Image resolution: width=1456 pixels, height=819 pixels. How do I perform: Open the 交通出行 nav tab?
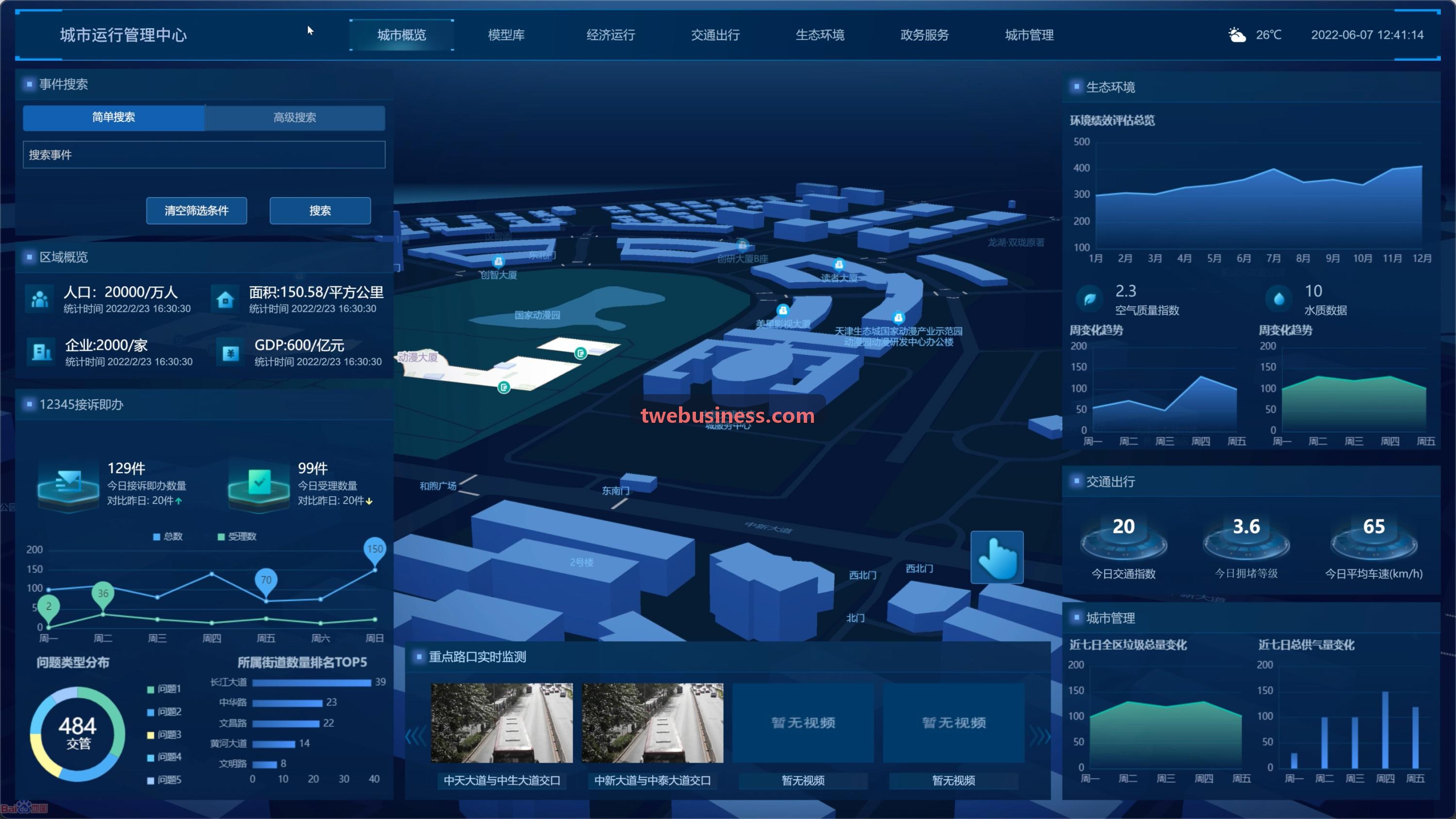[715, 35]
